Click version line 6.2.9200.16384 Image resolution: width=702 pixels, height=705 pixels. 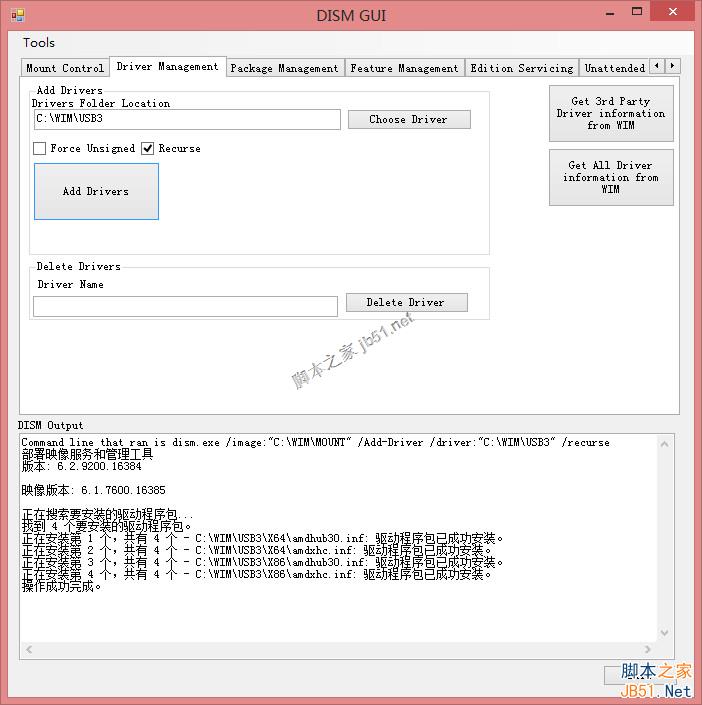81,466
